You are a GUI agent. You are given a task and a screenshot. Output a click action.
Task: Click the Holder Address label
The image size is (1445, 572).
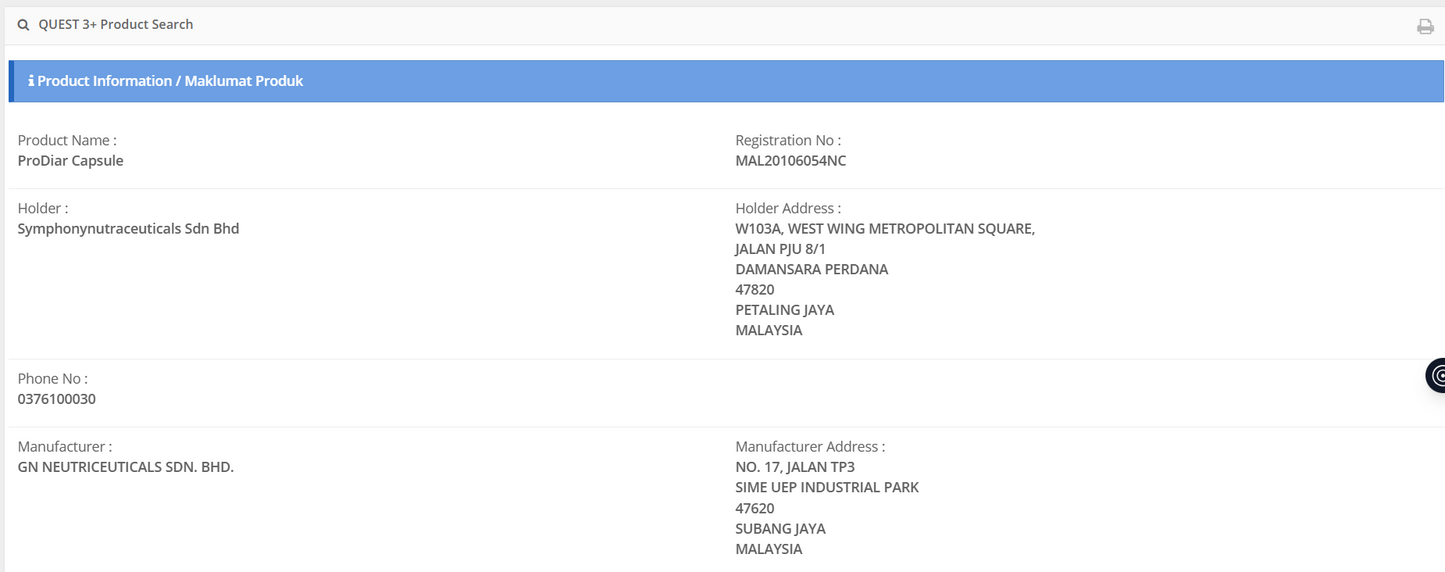788,209
